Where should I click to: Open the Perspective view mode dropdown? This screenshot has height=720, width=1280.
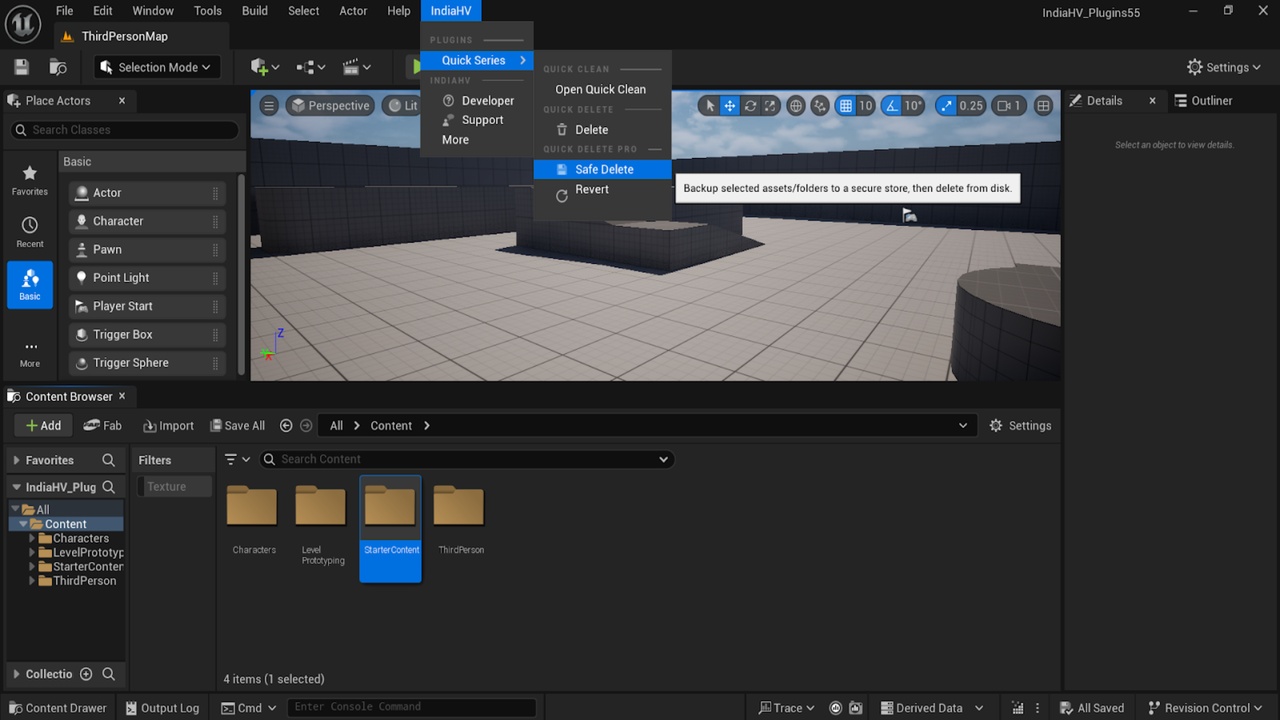click(x=329, y=106)
